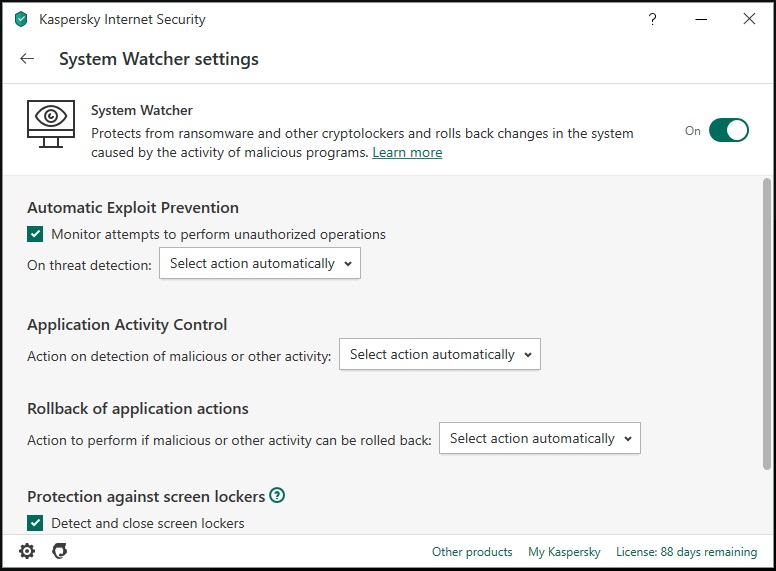Open the Other products link
776x571 pixels.
click(x=472, y=552)
